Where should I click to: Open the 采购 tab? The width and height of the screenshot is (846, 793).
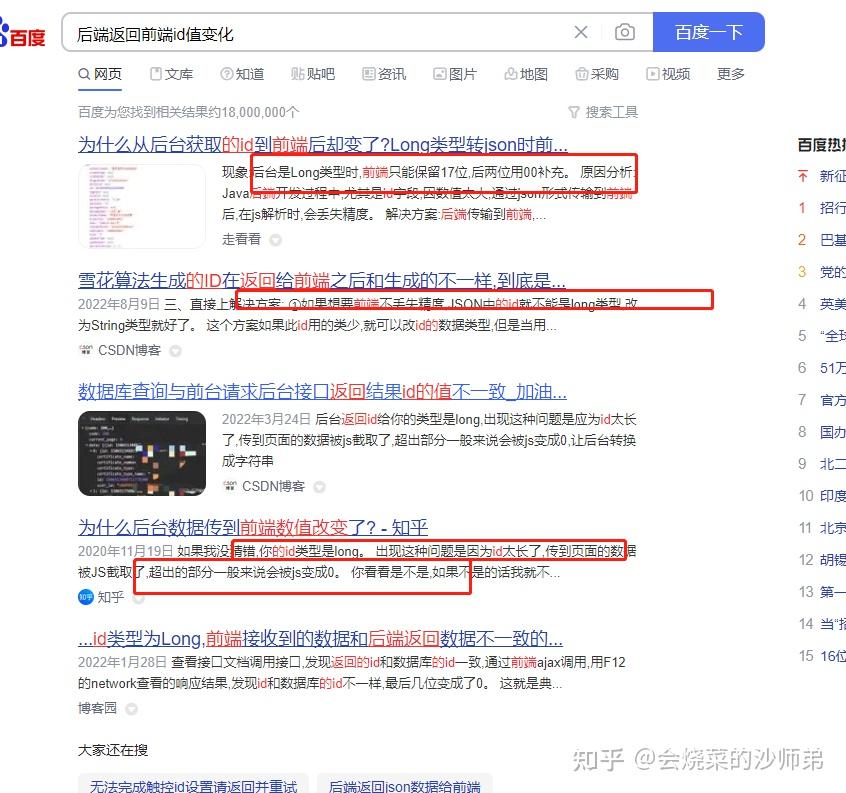[597, 74]
